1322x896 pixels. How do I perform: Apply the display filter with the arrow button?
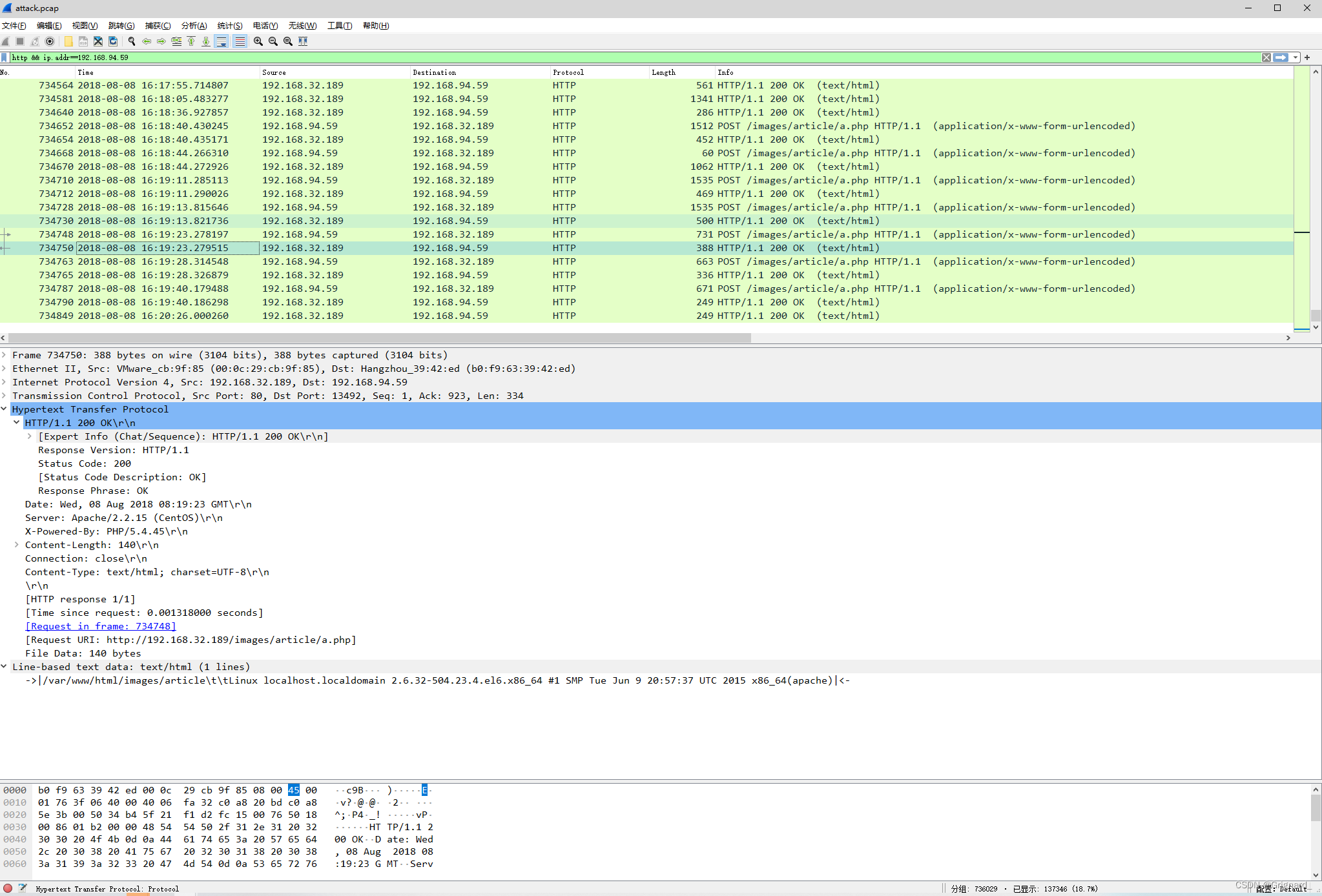(x=1281, y=57)
